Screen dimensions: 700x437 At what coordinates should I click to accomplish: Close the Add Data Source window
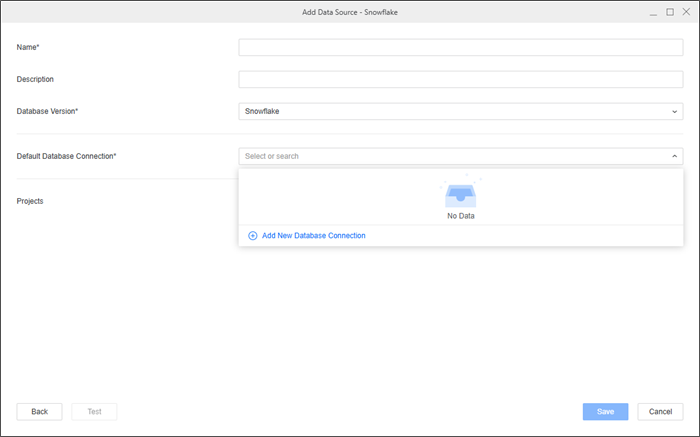pyautogui.click(x=686, y=12)
